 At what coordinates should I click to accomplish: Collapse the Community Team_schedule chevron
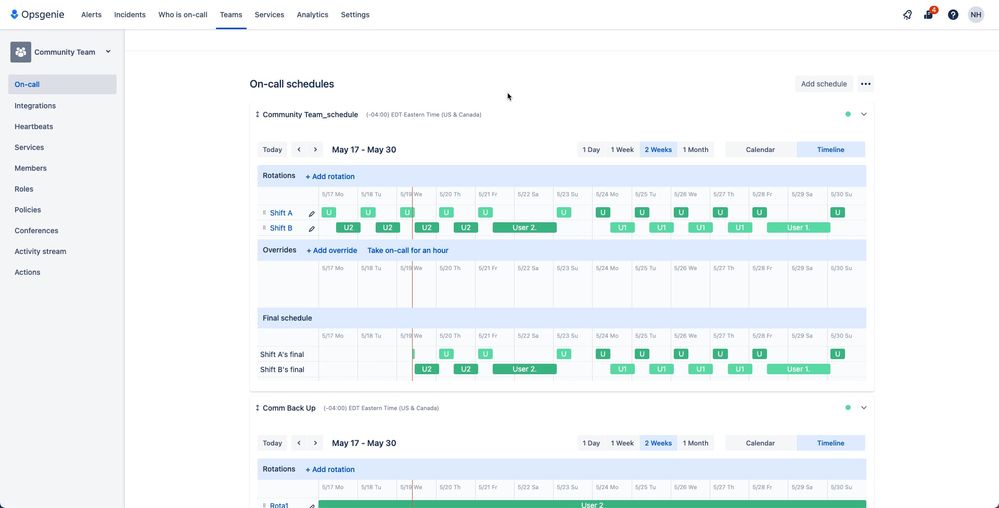tap(864, 115)
